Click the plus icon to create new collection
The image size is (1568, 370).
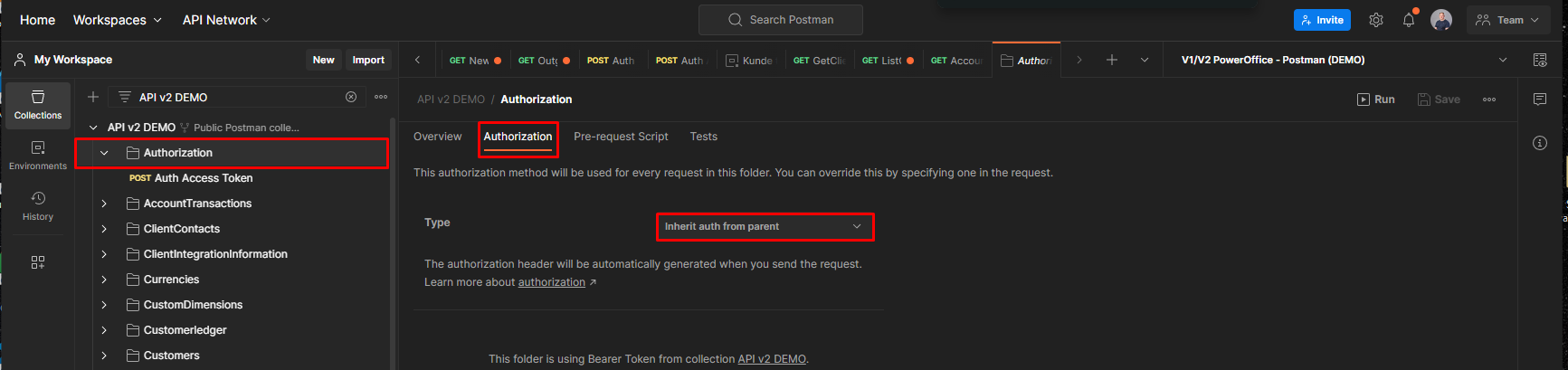[93, 97]
